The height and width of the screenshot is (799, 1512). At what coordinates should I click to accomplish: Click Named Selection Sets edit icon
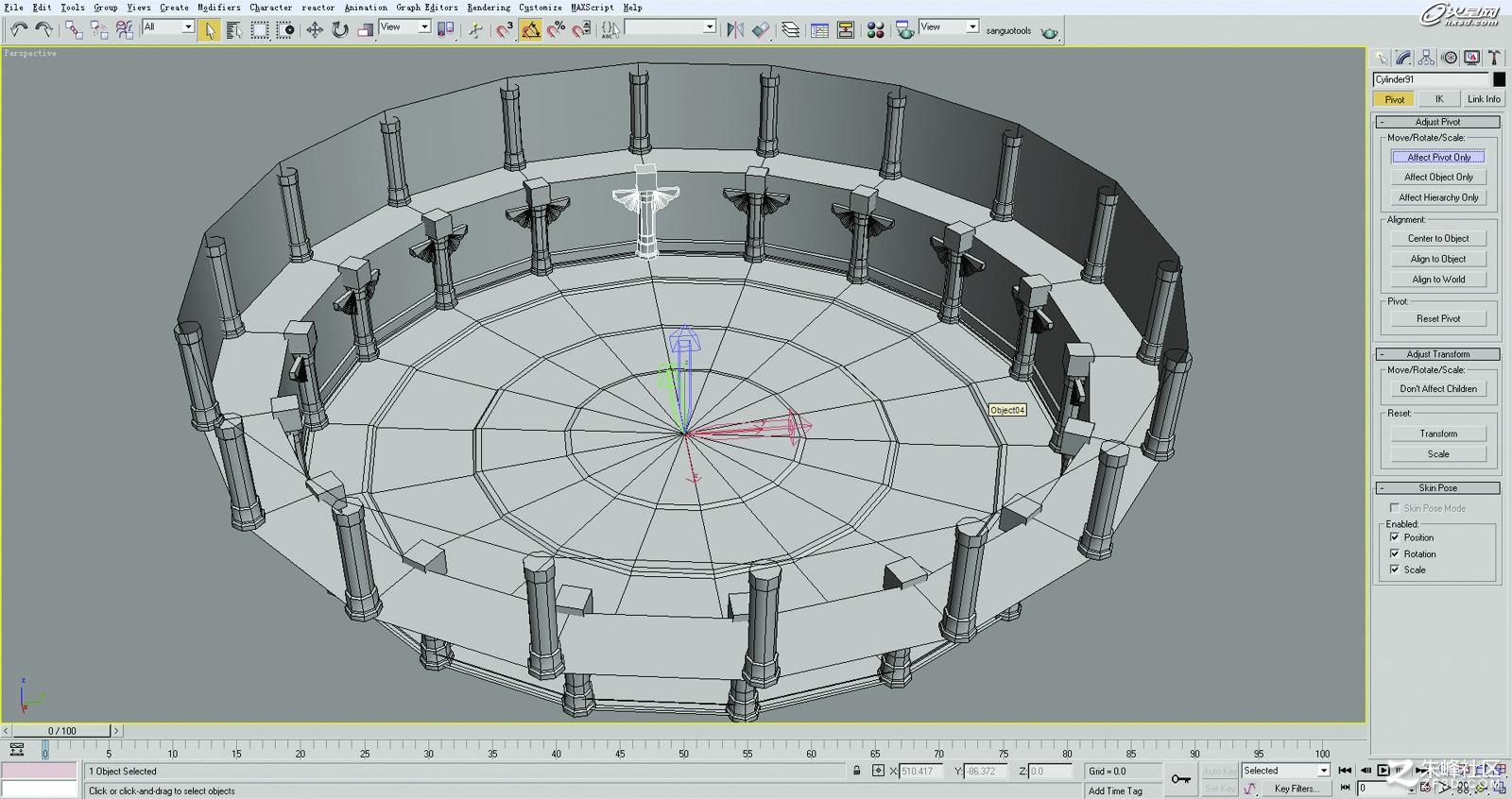pos(611,30)
